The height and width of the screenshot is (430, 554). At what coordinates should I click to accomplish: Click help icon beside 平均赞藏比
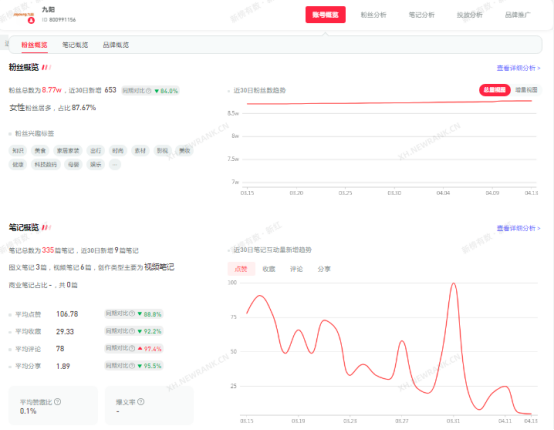pyautogui.click(x=58, y=402)
